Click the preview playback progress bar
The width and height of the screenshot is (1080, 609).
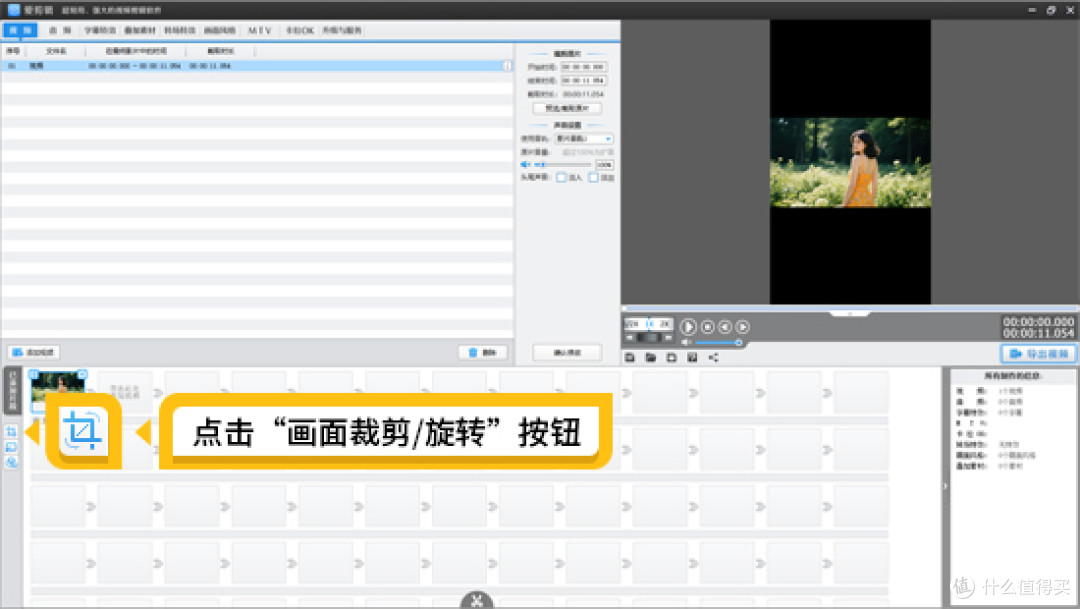point(850,308)
